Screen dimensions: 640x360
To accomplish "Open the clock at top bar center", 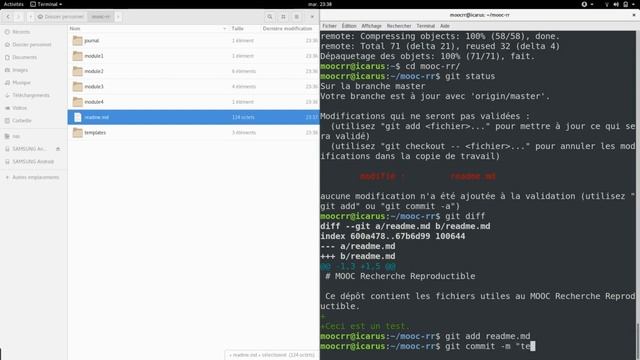I will pos(320,4).
